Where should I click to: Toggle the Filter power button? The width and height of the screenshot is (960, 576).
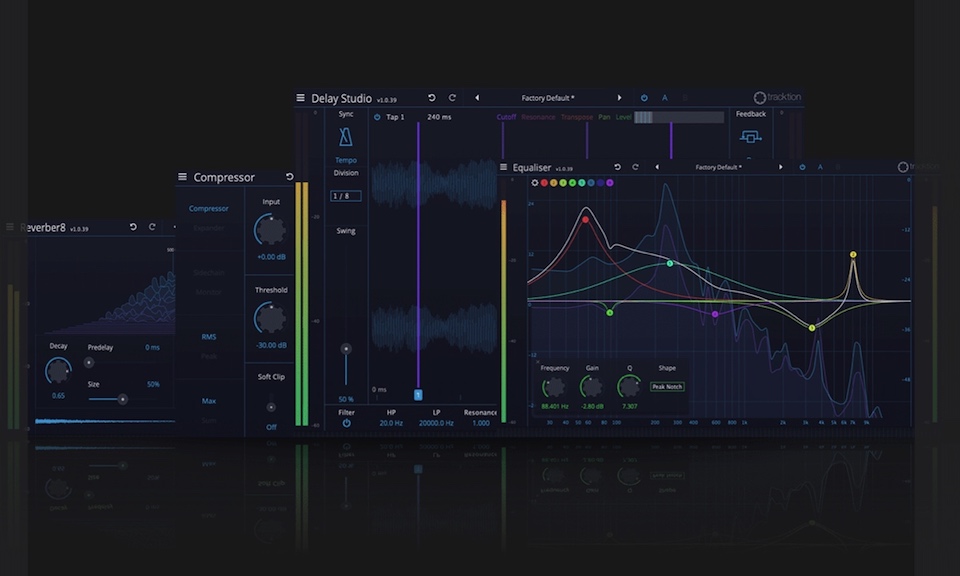(x=347, y=423)
